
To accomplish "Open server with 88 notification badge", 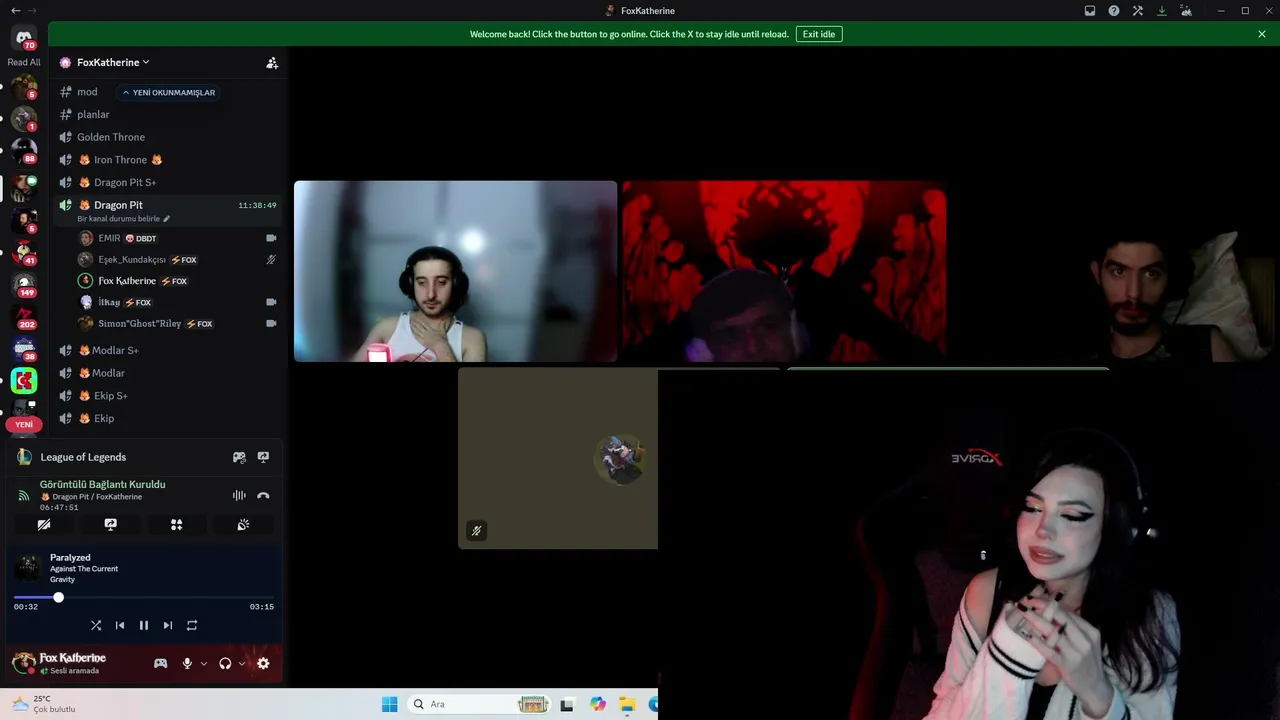I will [x=24, y=150].
